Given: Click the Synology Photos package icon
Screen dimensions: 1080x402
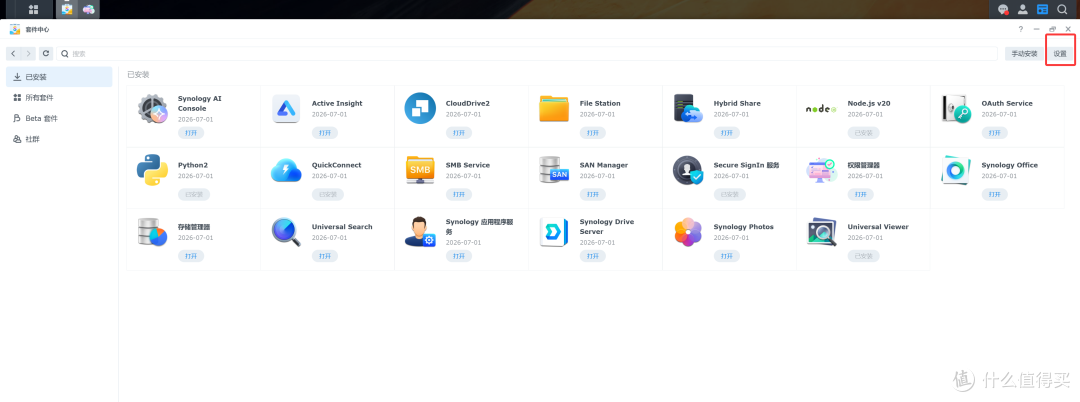Looking at the screenshot, I should [x=687, y=232].
